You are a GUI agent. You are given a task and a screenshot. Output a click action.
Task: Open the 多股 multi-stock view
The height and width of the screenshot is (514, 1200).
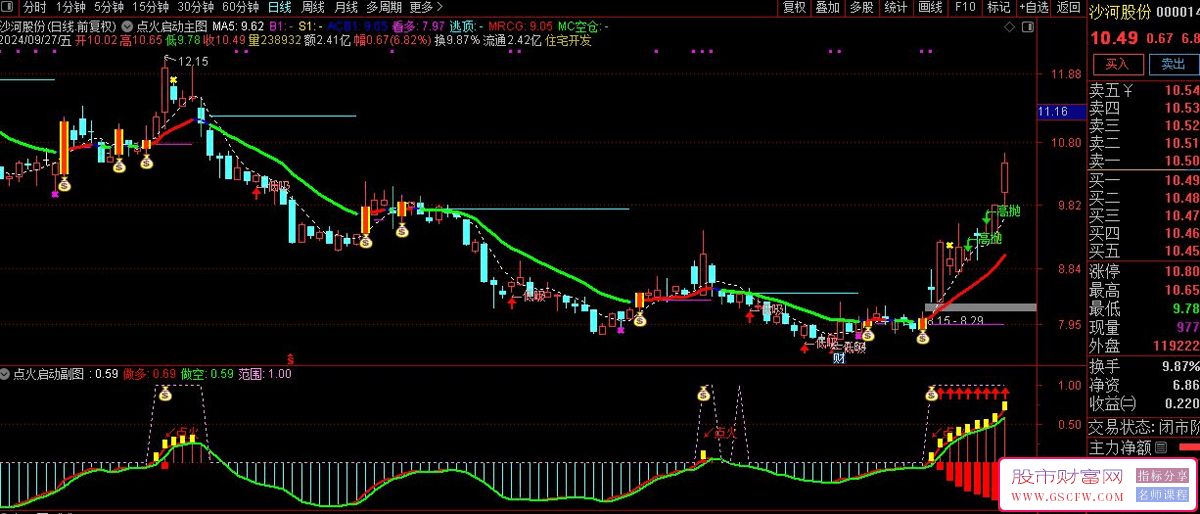[862, 7]
